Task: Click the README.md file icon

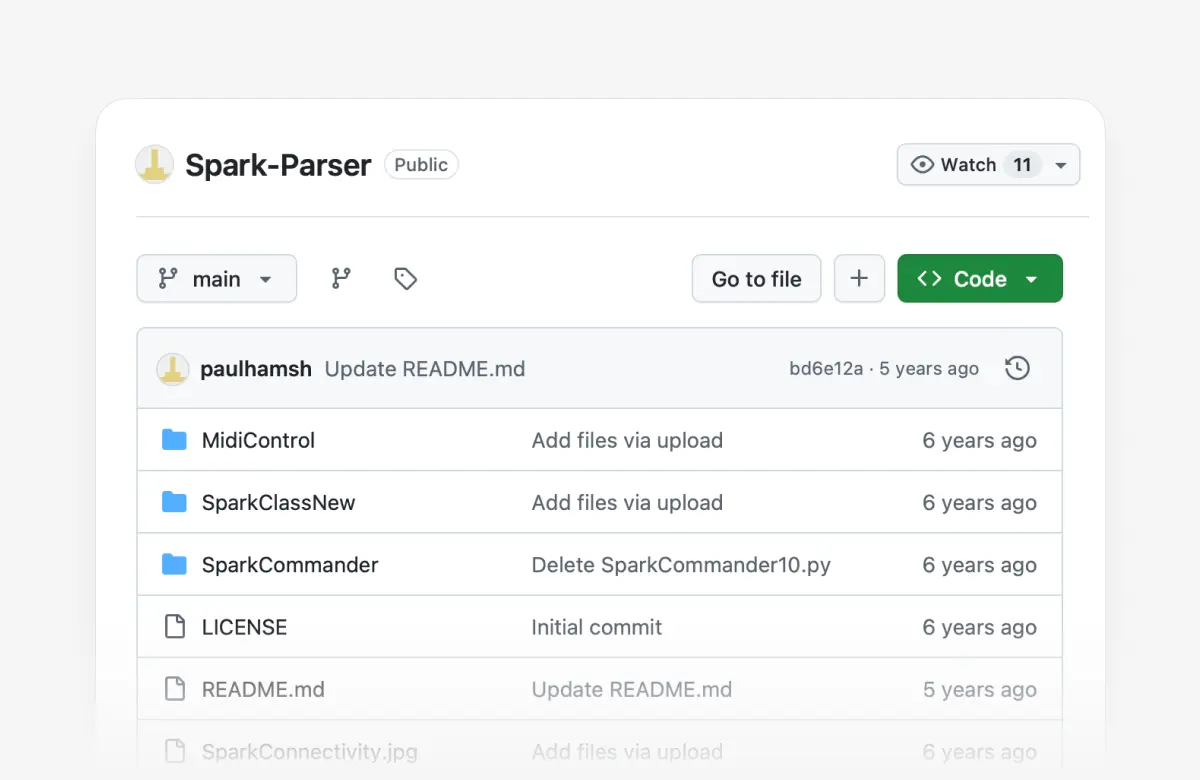Action: 174,689
